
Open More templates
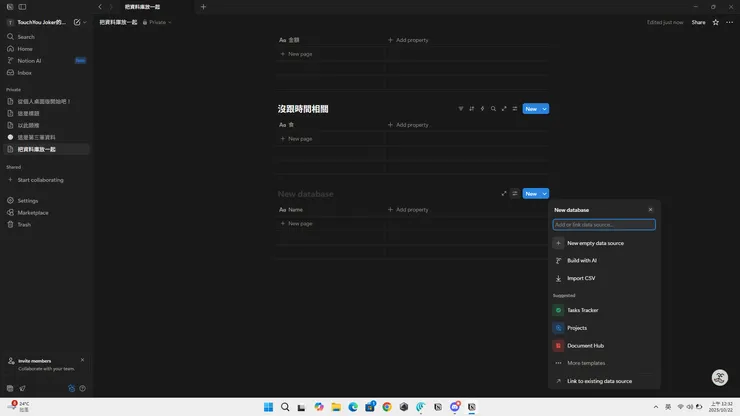click(604, 363)
